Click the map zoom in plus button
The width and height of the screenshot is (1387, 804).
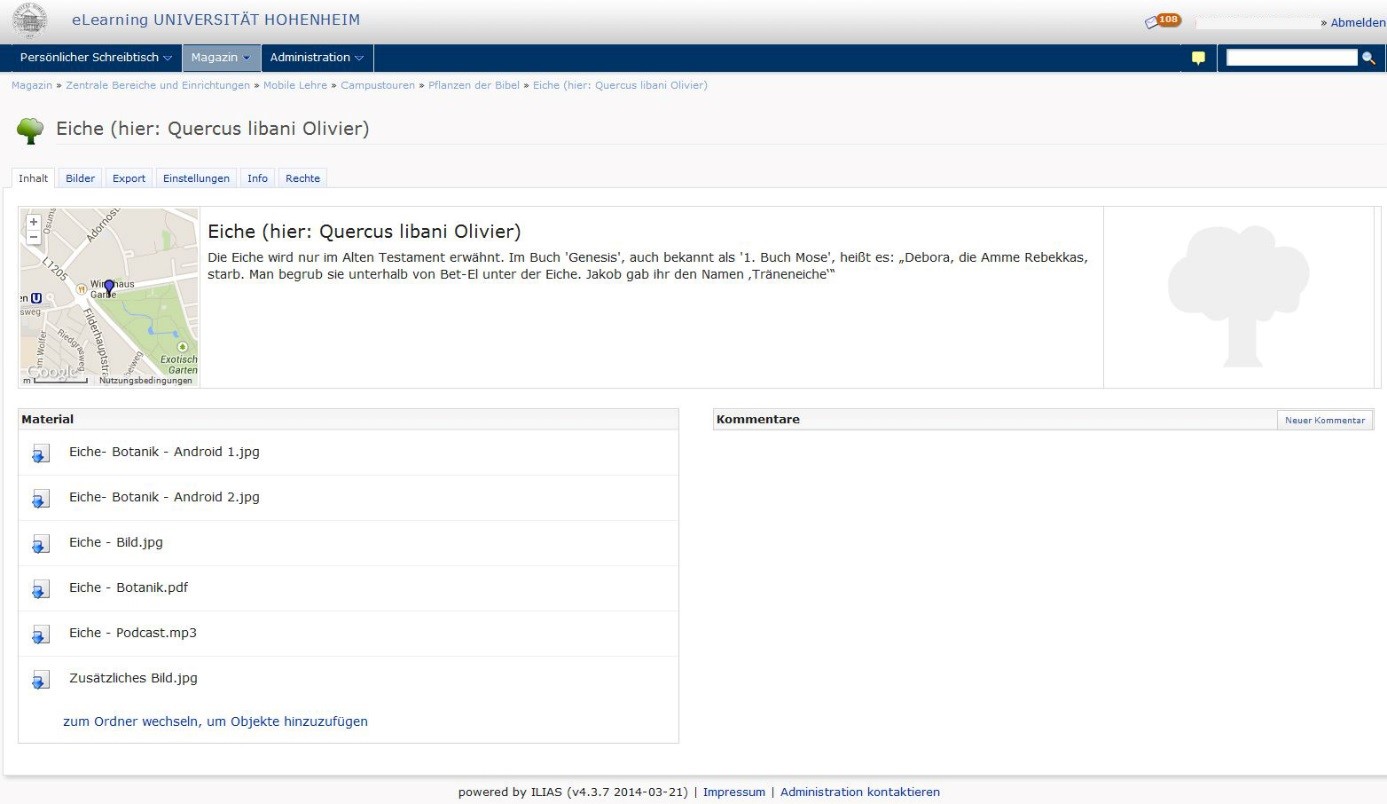[33, 222]
